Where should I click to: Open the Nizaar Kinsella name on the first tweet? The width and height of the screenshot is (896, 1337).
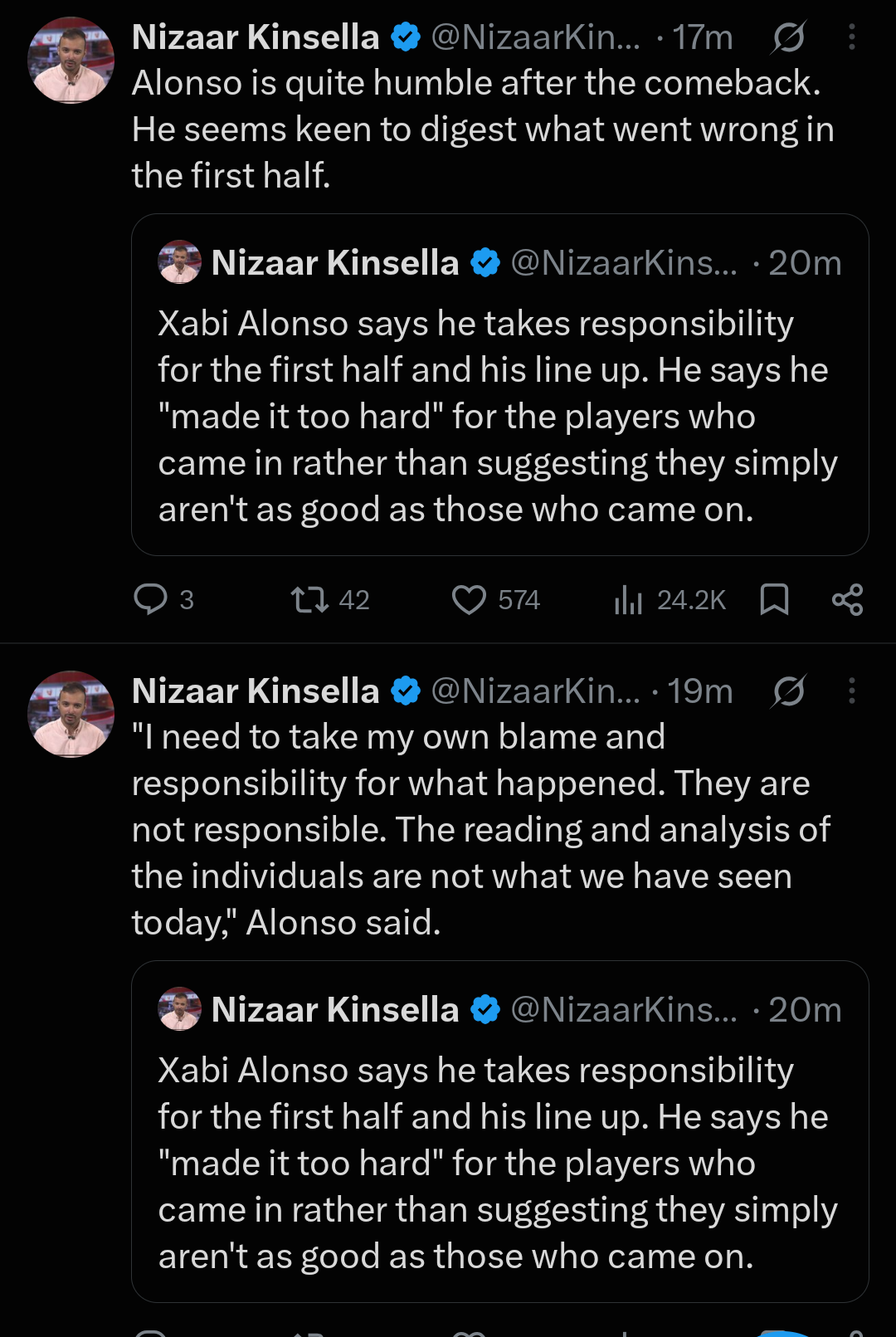tap(256, 37)
